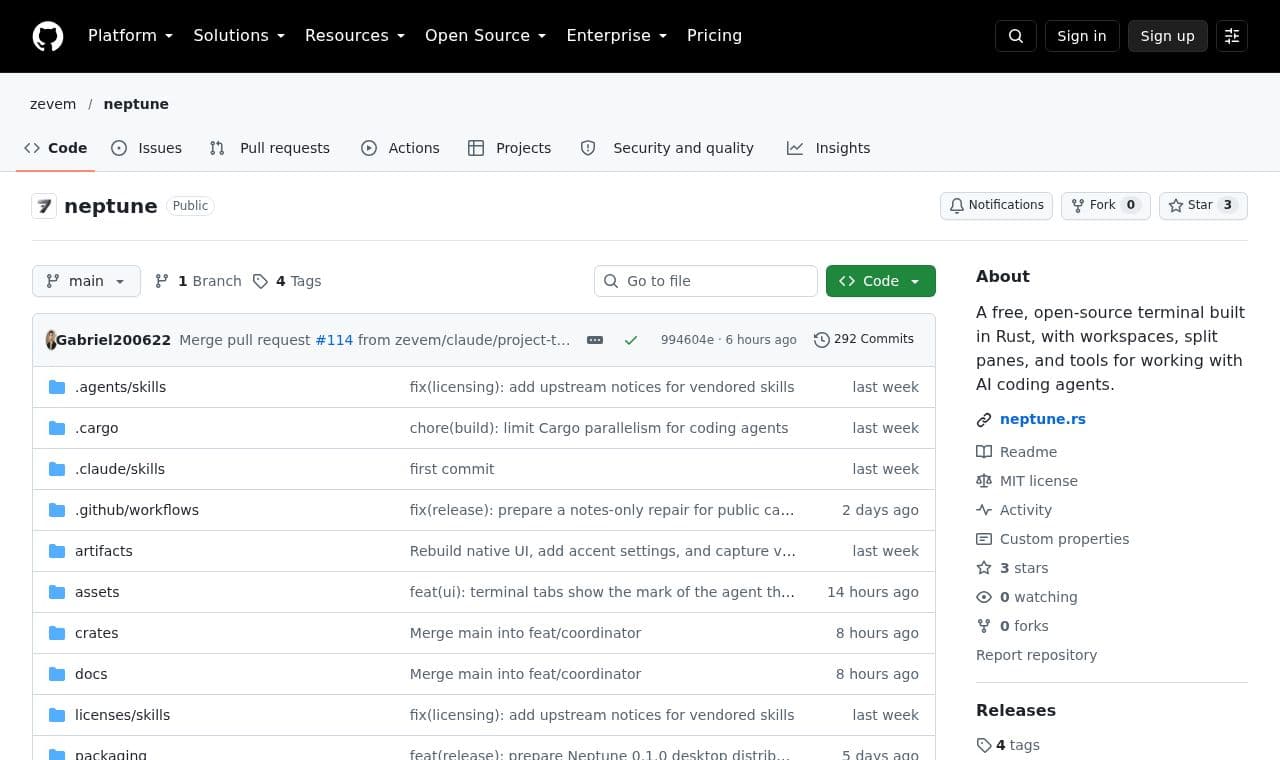Screen dimensions: 1280x760
Task: Click the Go to file search field
Action: point(706,281)
